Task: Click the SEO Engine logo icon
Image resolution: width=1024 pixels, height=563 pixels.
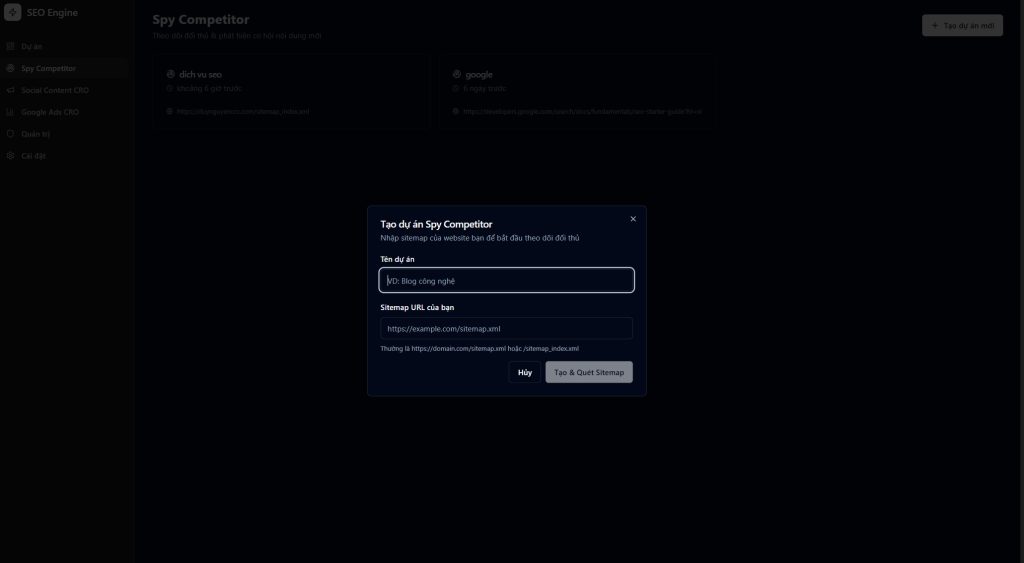Action: pos(12,12)
